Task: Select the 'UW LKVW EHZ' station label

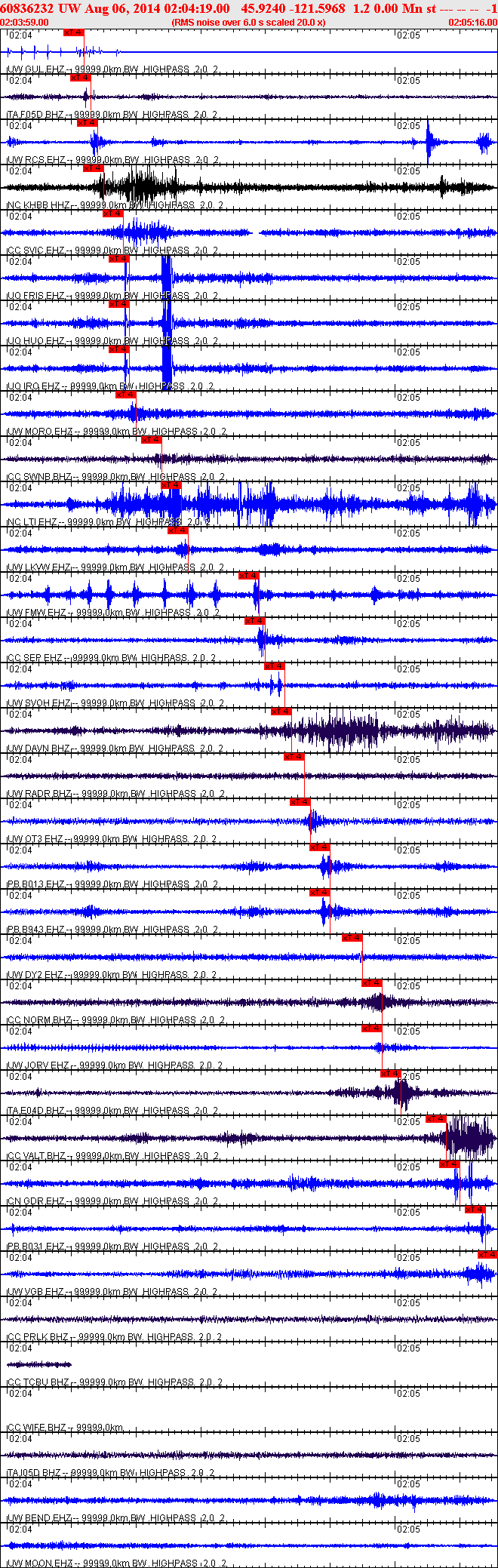Action: click(x=38, y=567)
